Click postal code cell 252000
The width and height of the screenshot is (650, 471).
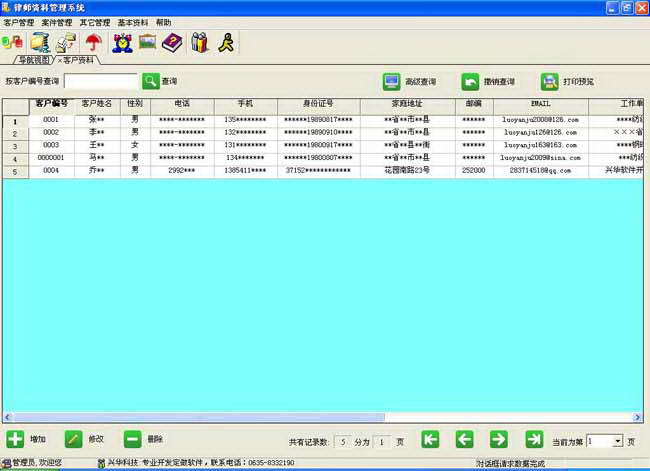474,171
